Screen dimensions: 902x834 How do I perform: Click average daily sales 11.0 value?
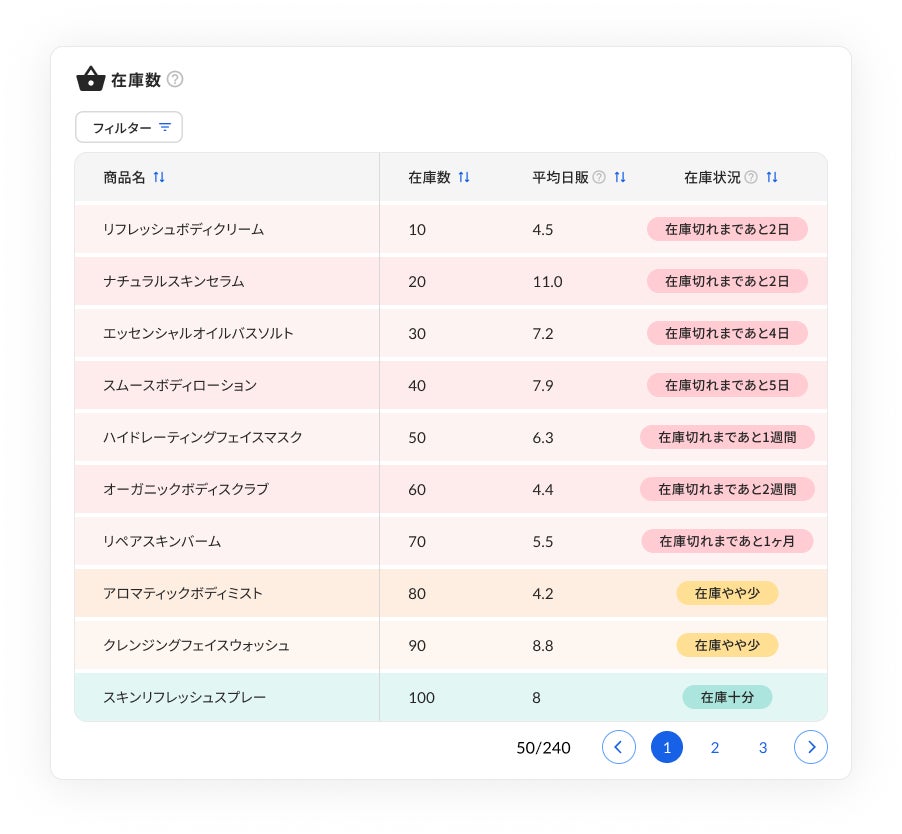coord(548,282)
